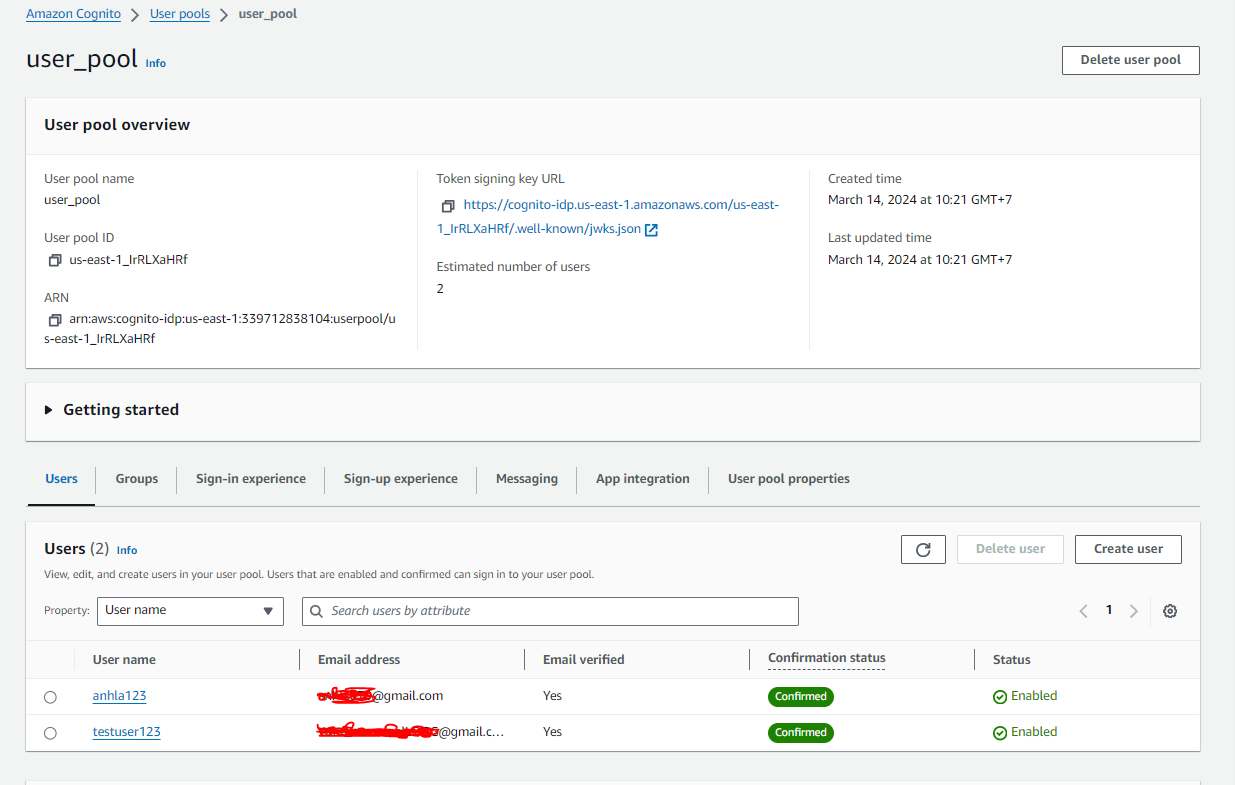Image resolution: width=1235 pixels, height=785 pixels.
Task: Copy the Token signing key URL
Action: 447,206
